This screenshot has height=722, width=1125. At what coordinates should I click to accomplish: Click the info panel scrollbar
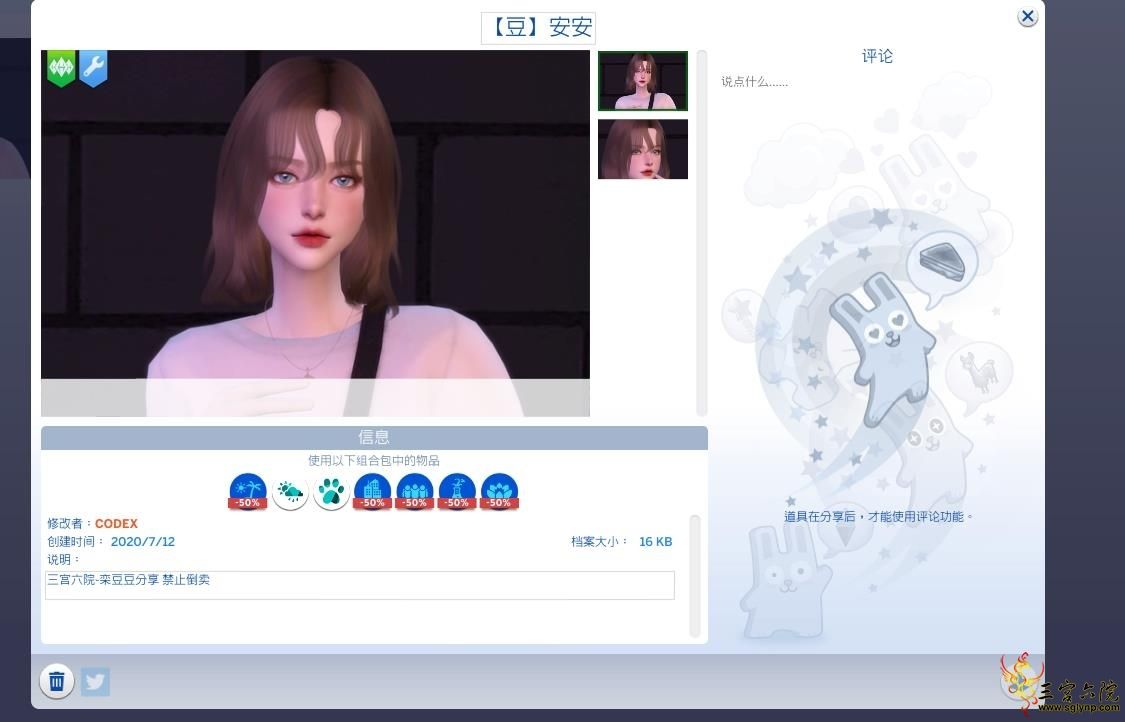click(695, 576)
